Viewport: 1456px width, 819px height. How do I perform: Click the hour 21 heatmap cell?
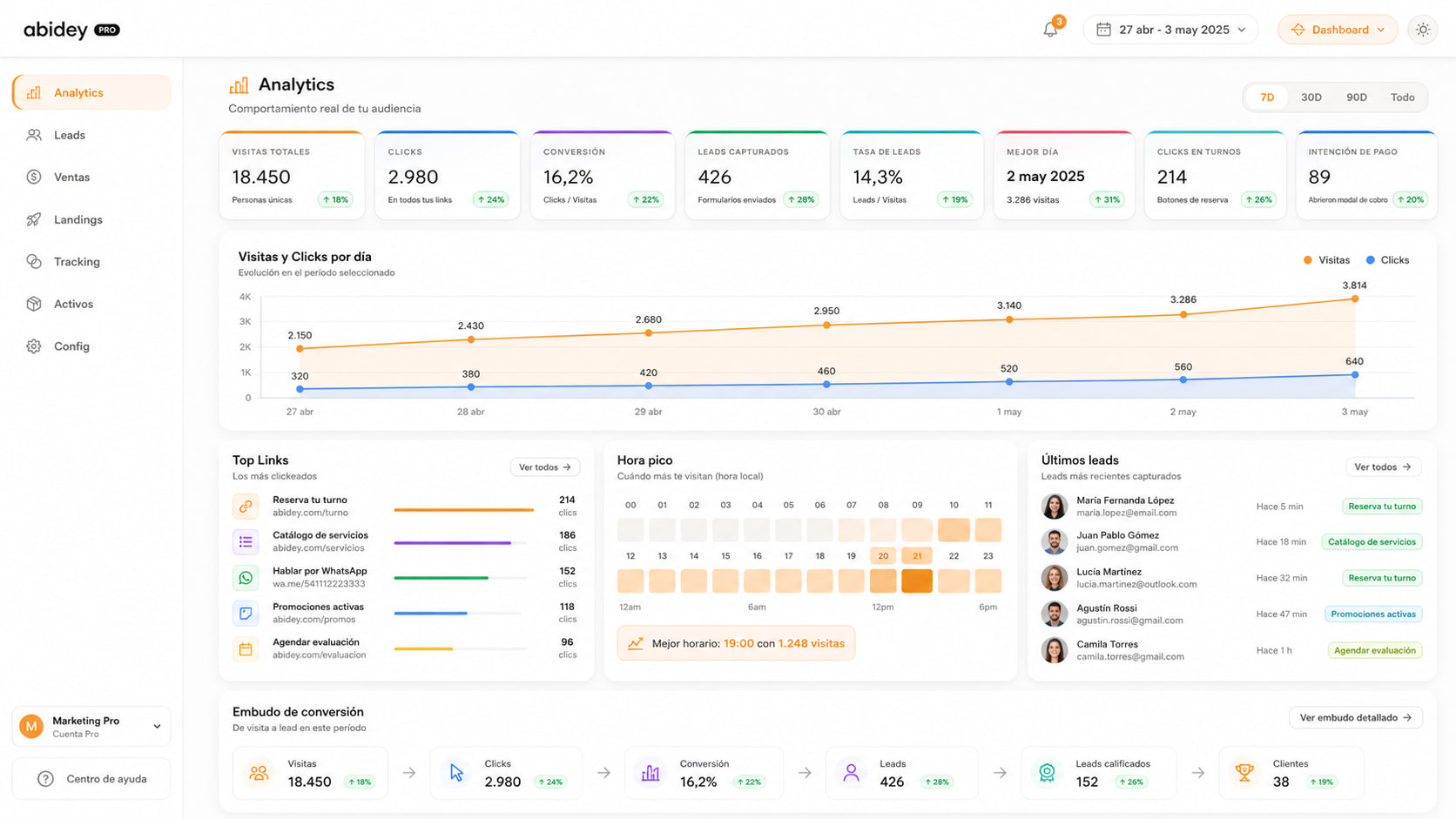pyautogui.click(x=917, y=581)
